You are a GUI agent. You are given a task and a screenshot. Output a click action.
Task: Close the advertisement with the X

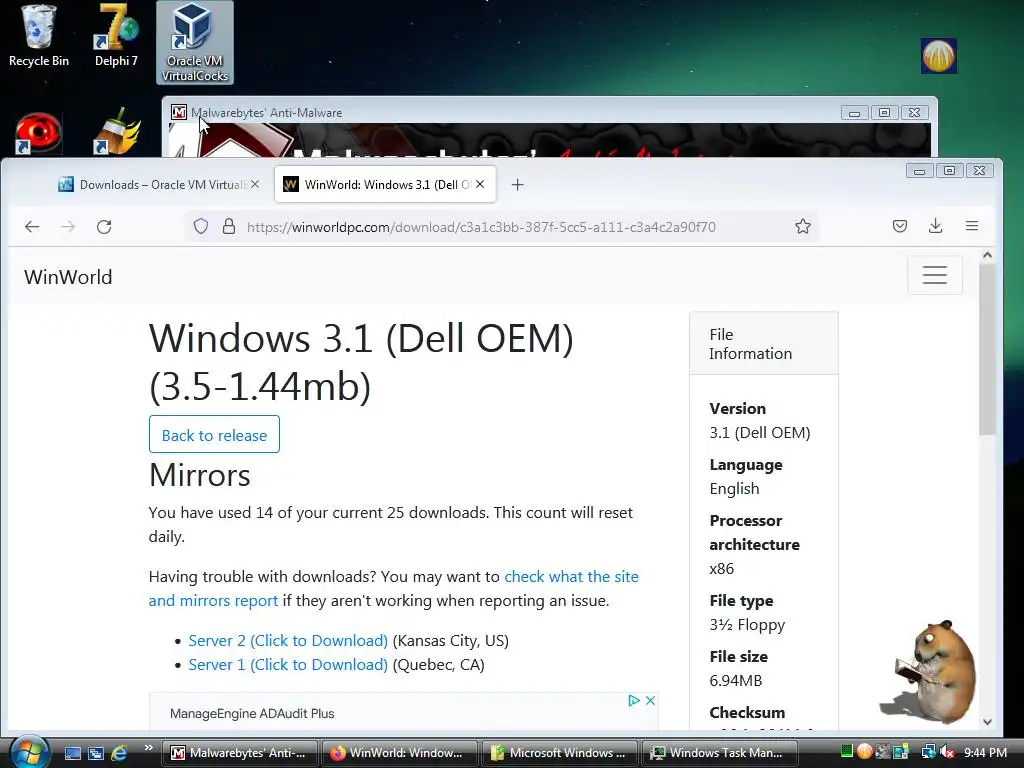pos(650,700)
